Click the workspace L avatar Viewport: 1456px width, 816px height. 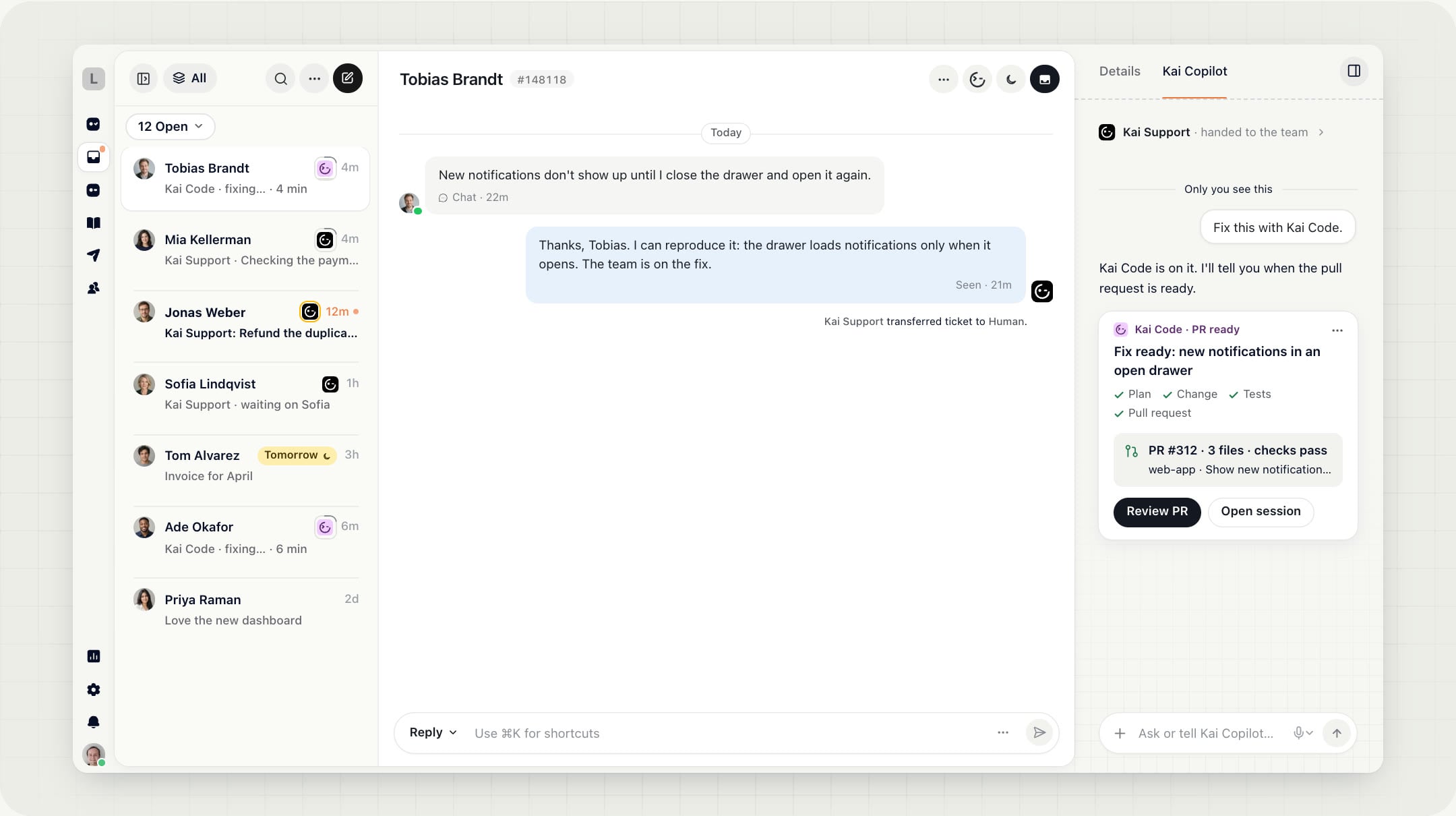pyautogui.click(x=94, y=79)
